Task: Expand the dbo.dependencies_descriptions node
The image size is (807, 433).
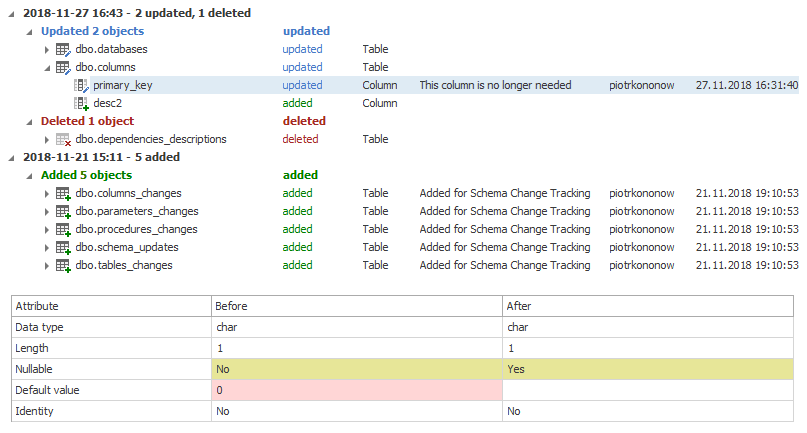Action: [x=47, y=140]
